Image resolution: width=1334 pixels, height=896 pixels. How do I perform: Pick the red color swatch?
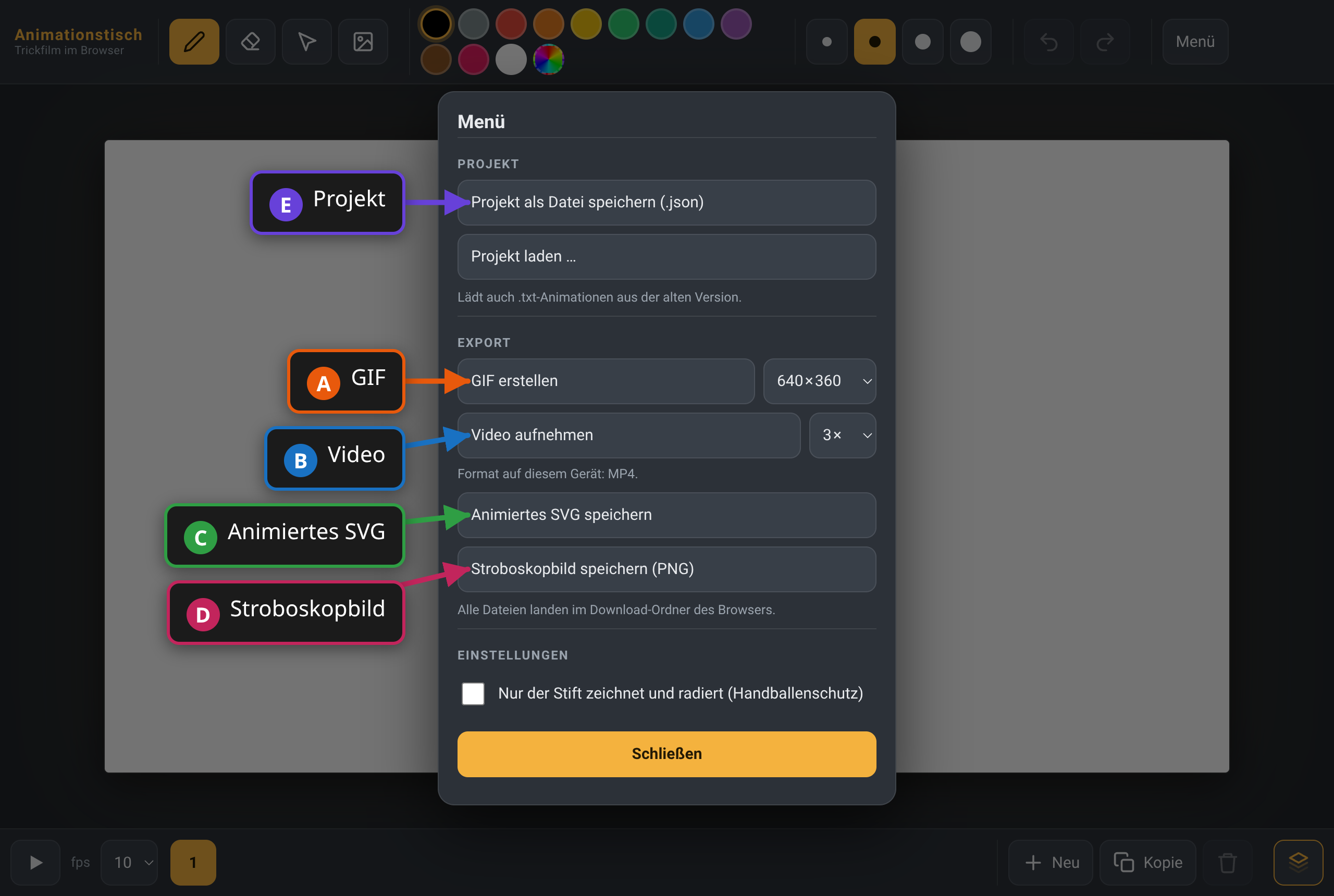(x=510, y=24)
